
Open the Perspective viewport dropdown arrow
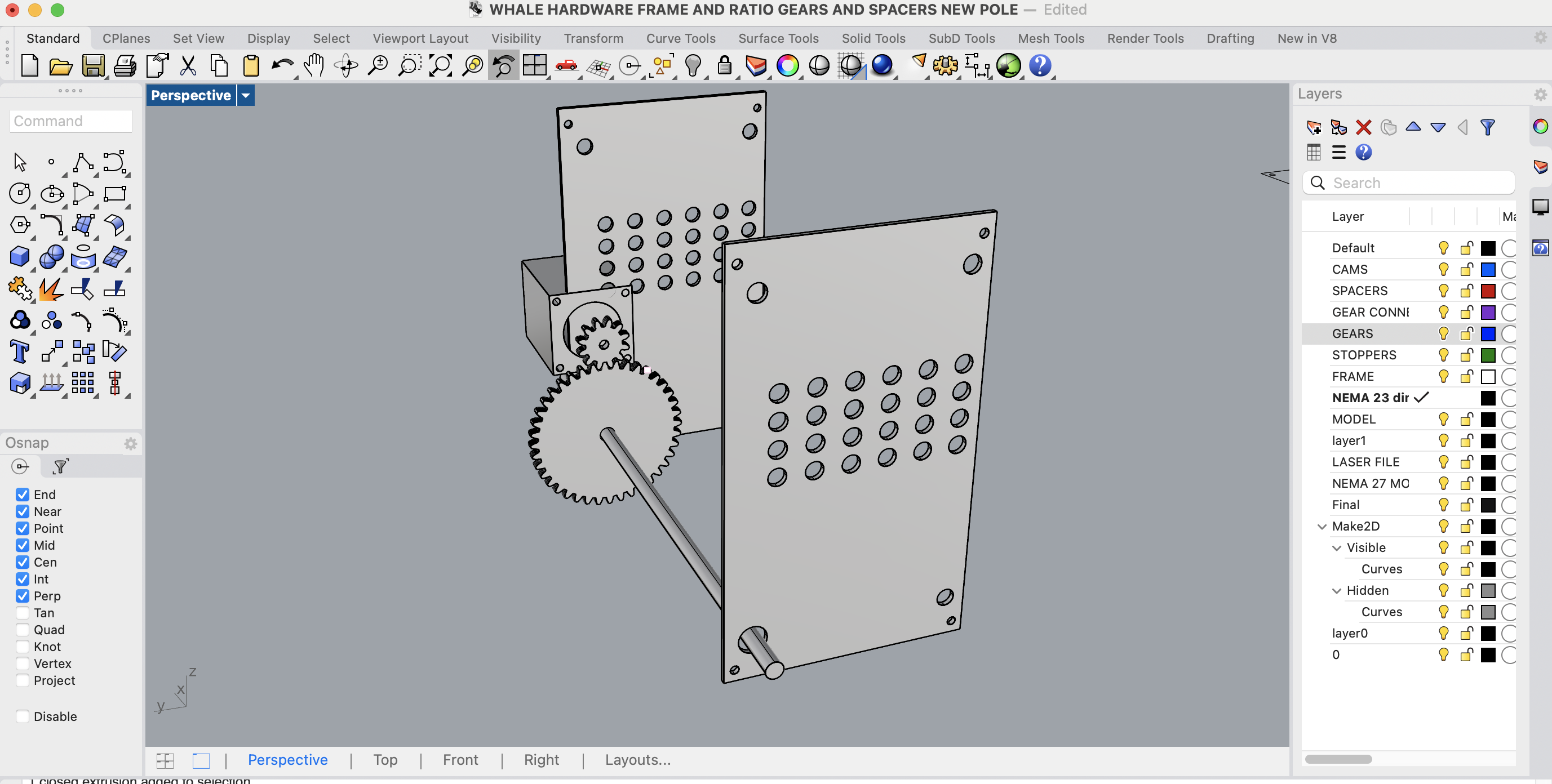246,95
